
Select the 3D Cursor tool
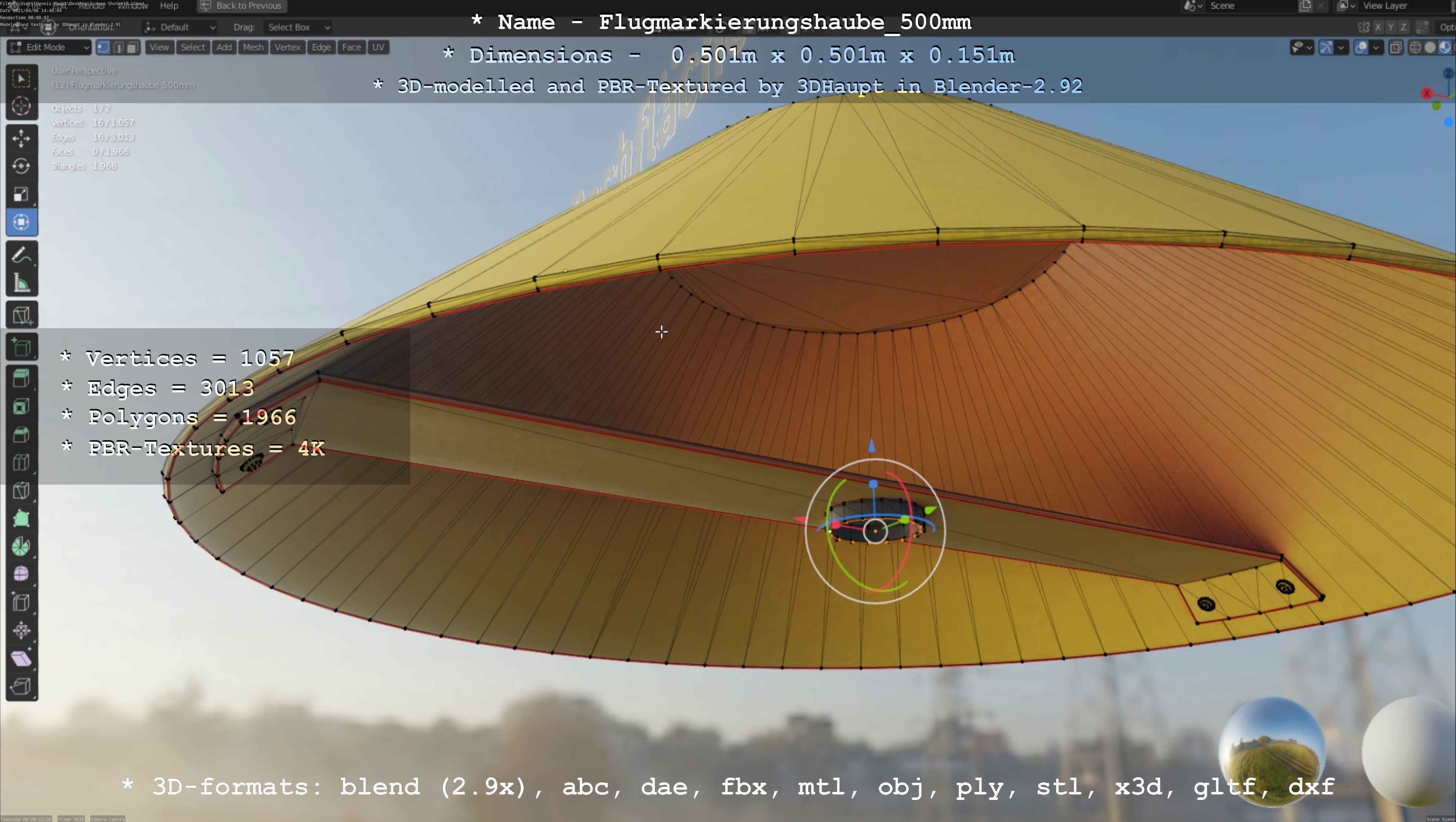click(21, 106)
